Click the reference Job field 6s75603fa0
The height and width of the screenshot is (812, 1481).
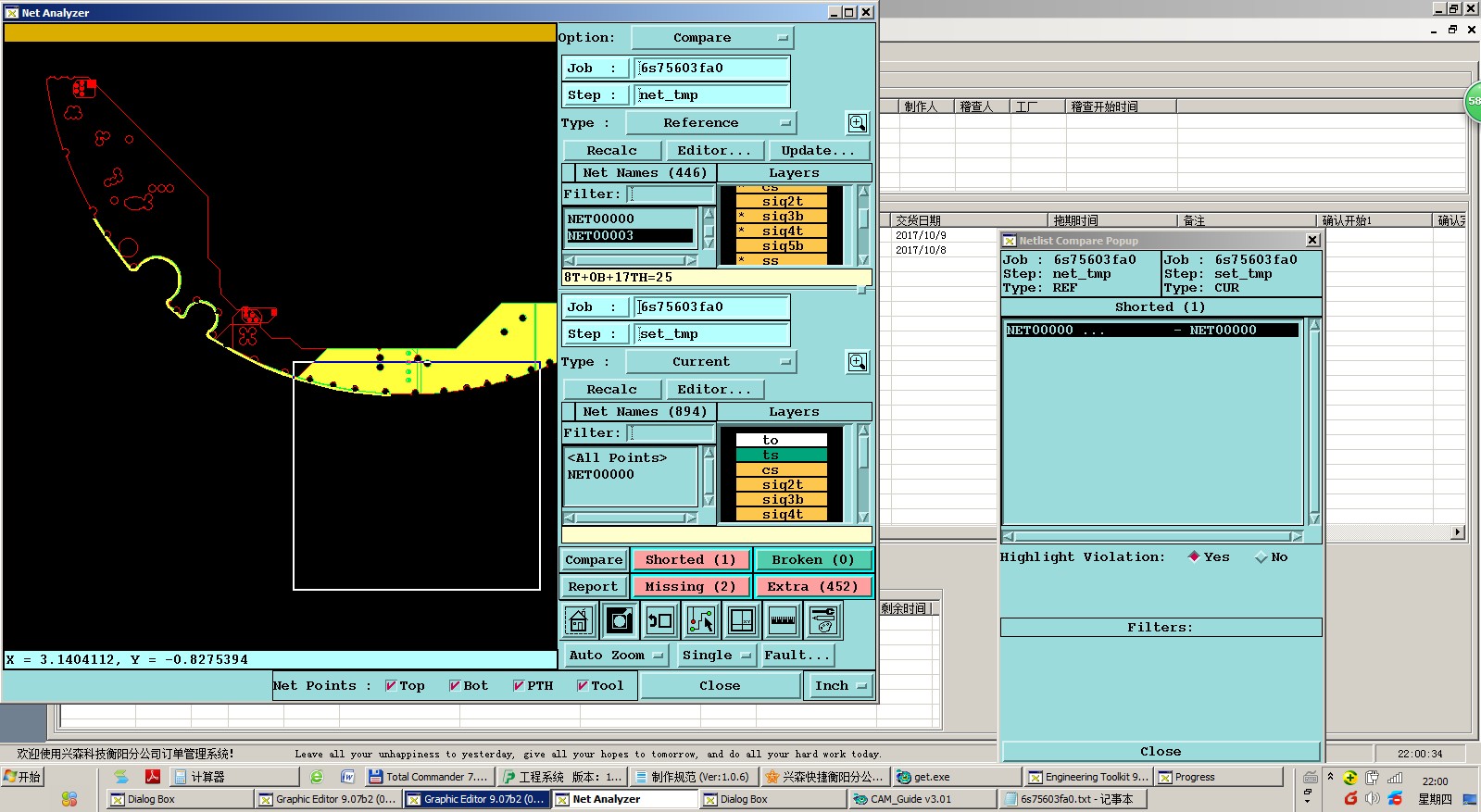(711, 69)
